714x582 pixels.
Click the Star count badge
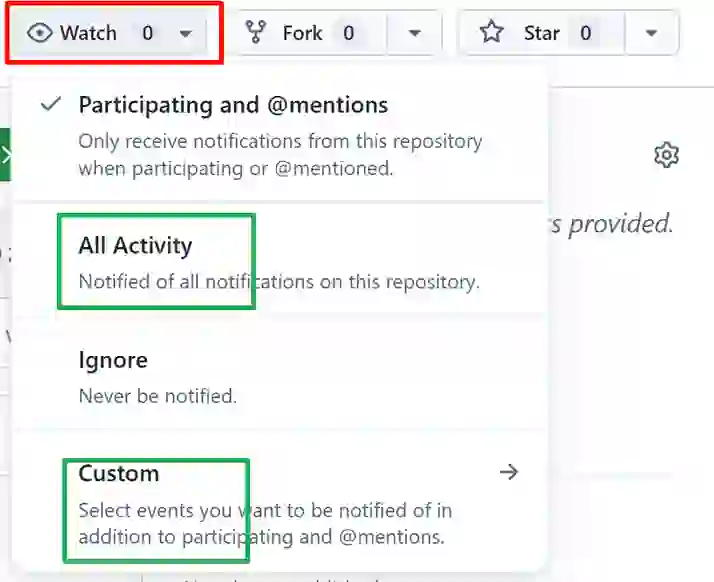586,33
